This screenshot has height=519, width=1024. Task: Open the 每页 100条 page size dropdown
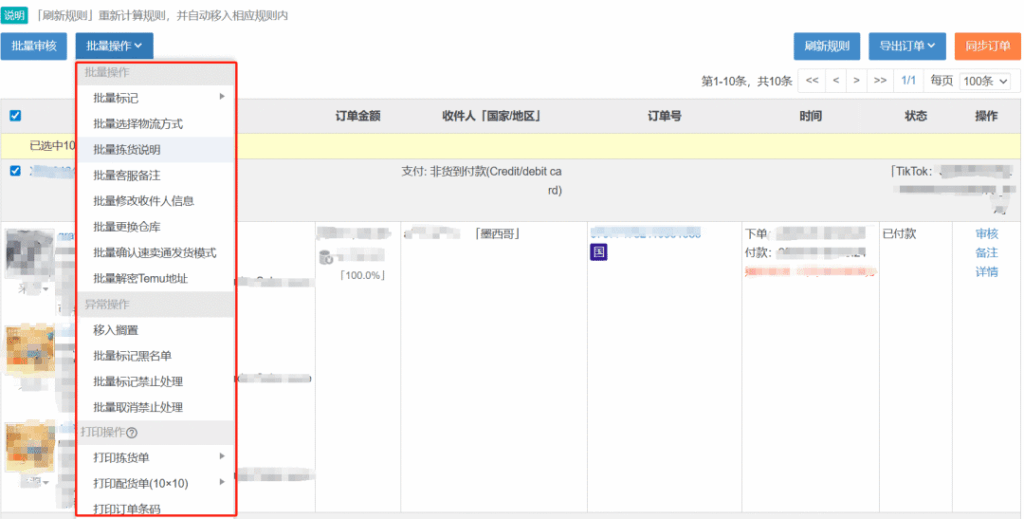pos(984,81)
